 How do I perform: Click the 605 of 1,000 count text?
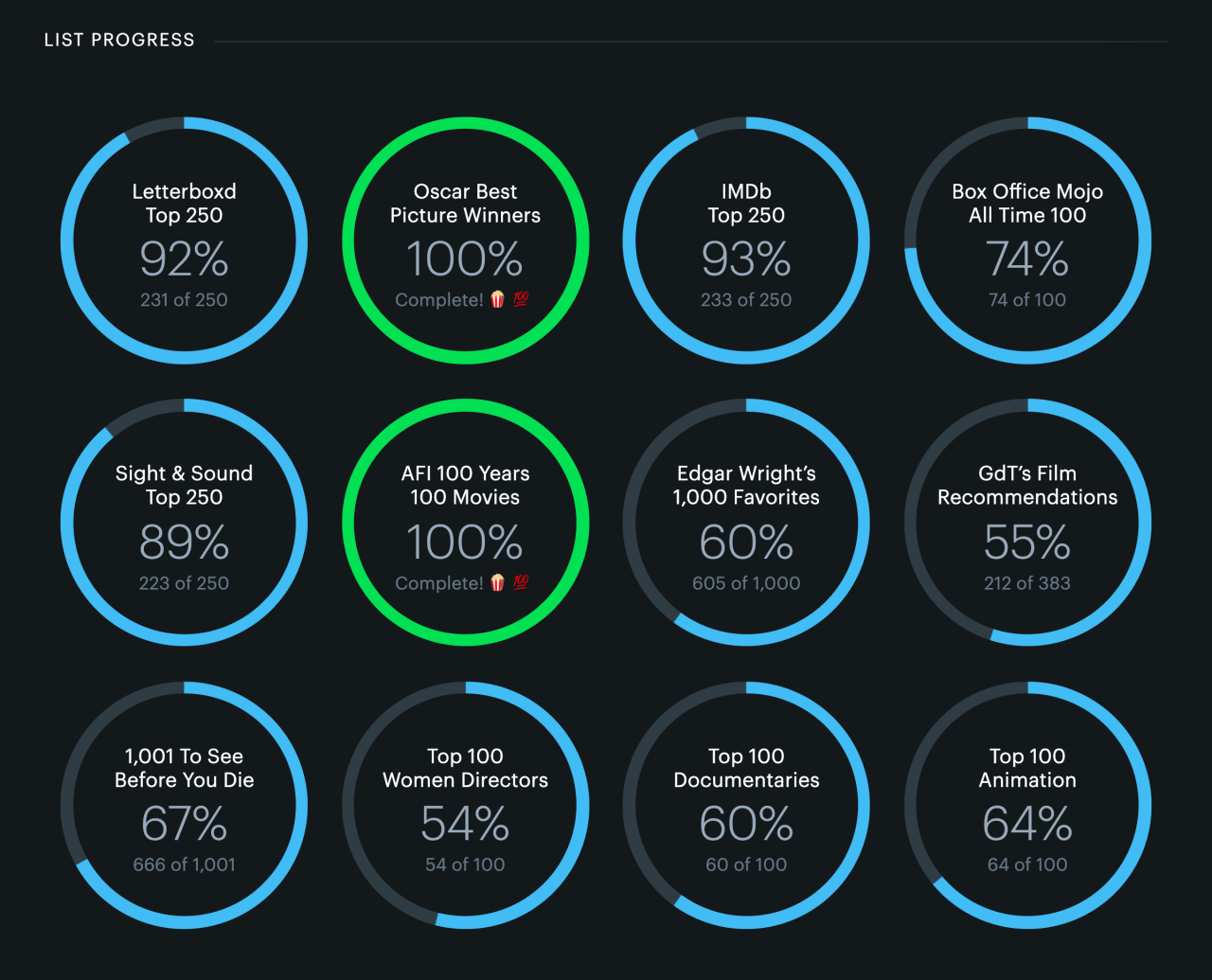(746, 583)
